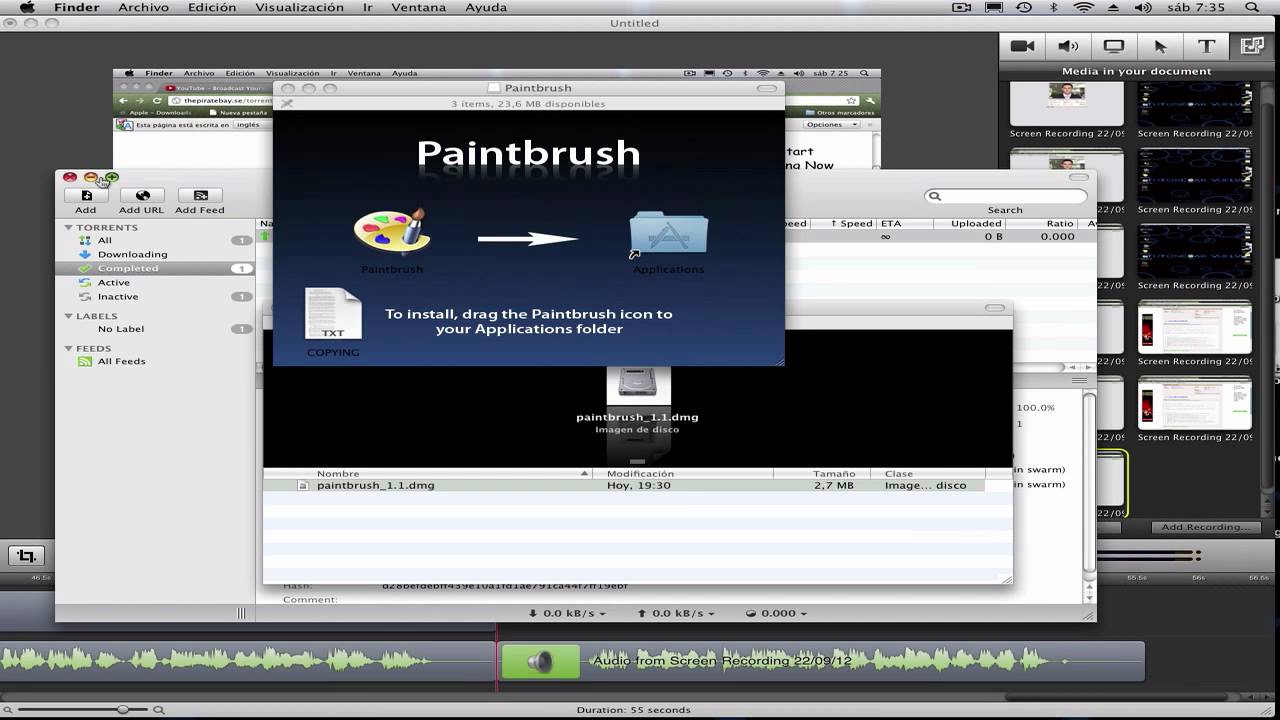Image resolution: width=1280 pixels, height=720 pixels.
Task: Open the Screen Recording properties tab (monitor icon)
Action: (1114, 46)
